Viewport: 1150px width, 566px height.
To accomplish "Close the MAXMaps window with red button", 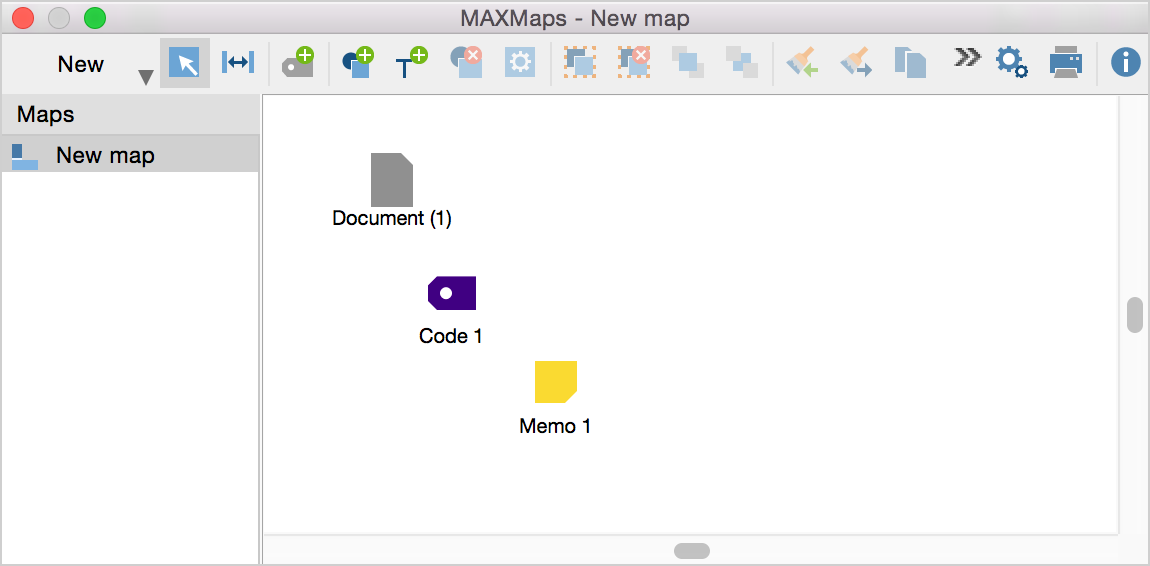I will click(23, 18).
